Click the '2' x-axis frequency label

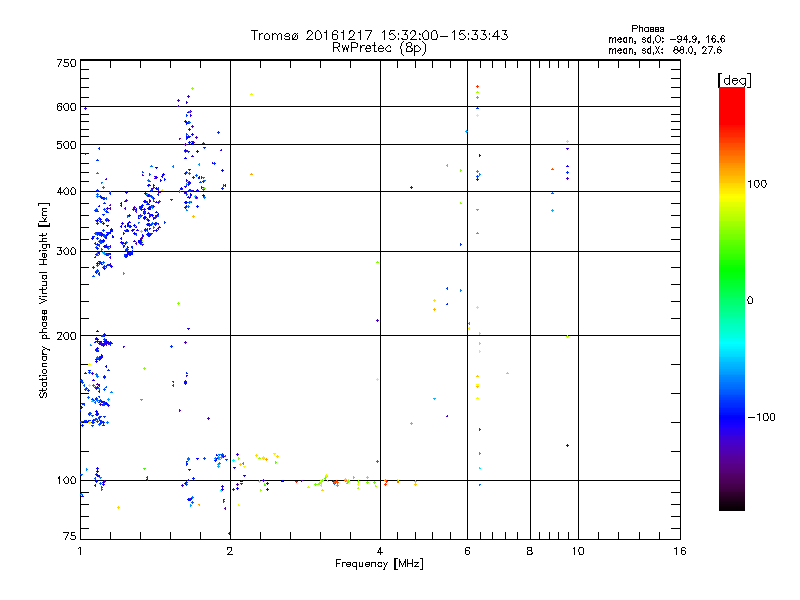tap(230, 551)
